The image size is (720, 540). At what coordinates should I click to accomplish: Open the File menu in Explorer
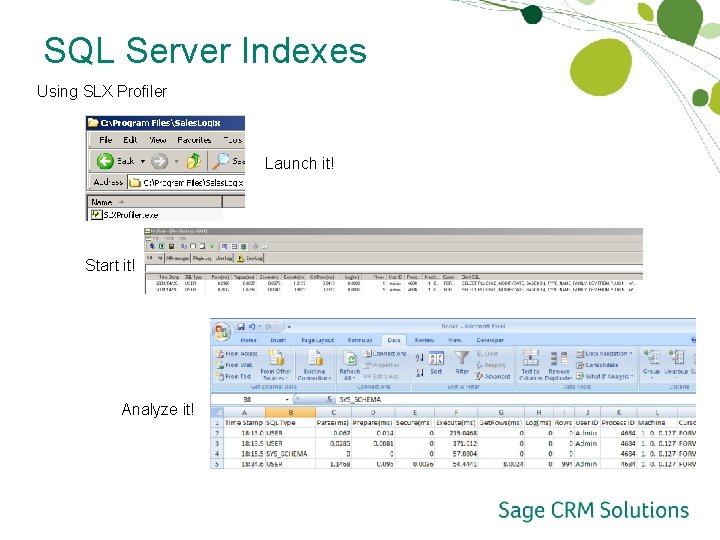tap(106, 140)
